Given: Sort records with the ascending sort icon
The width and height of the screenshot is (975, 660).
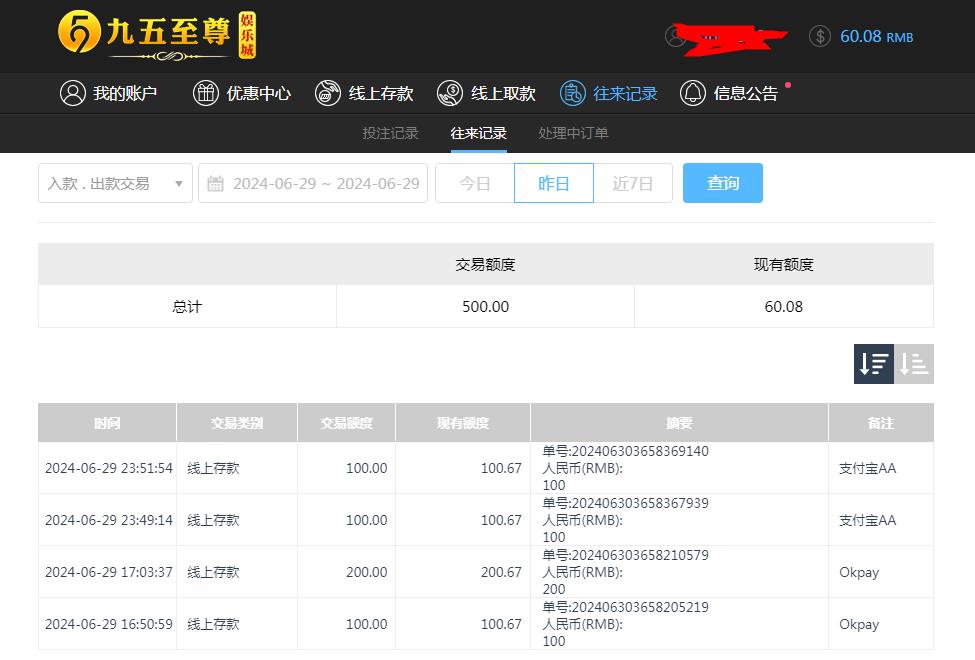Looking at the screenshot, I should [x=914, y=364].
